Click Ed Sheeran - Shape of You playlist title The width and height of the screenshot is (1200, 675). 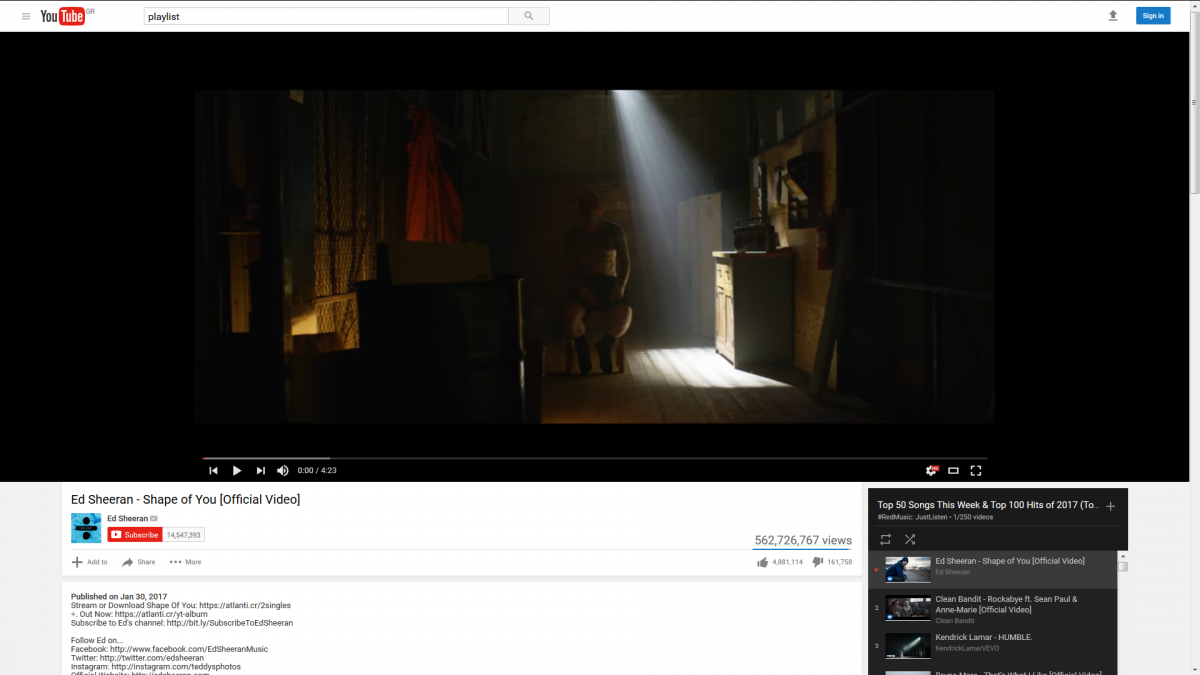coord(1010,561)
